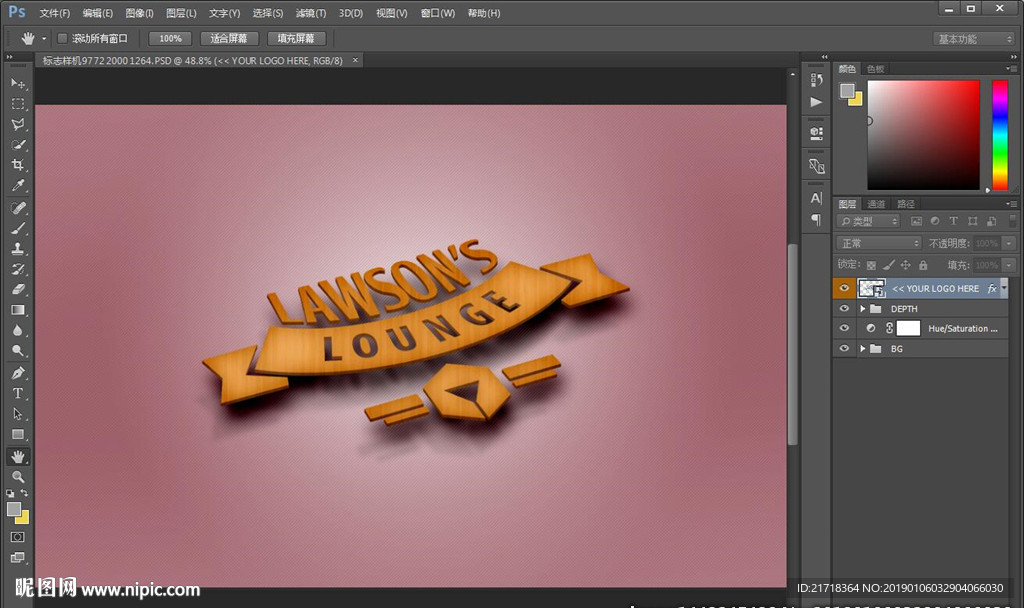Click the 填充屏幕 fill screen button
The width and height of the screenshot is (1024, 608).
tap(296, 39)
